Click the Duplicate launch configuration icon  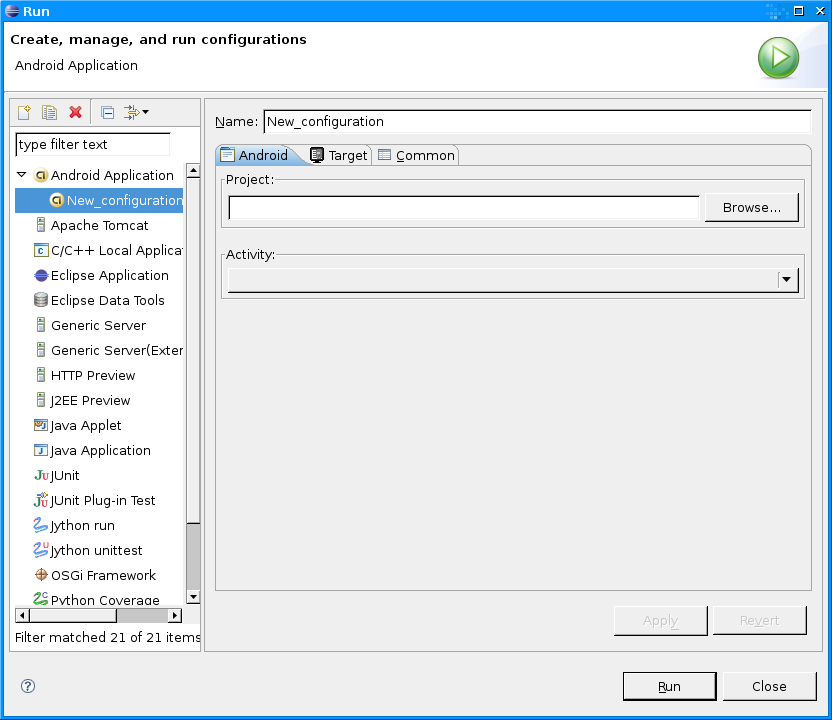[50, 112]
